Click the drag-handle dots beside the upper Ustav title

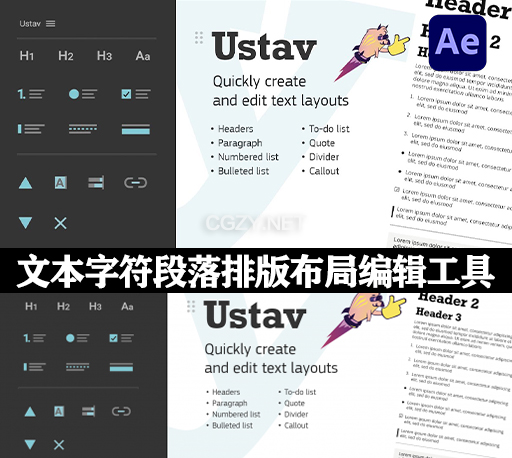pos(199,38)
